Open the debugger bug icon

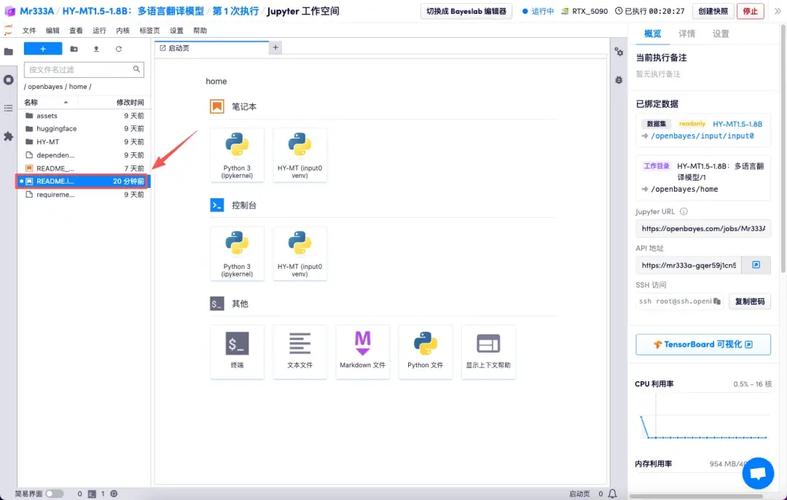click(619, 80)
